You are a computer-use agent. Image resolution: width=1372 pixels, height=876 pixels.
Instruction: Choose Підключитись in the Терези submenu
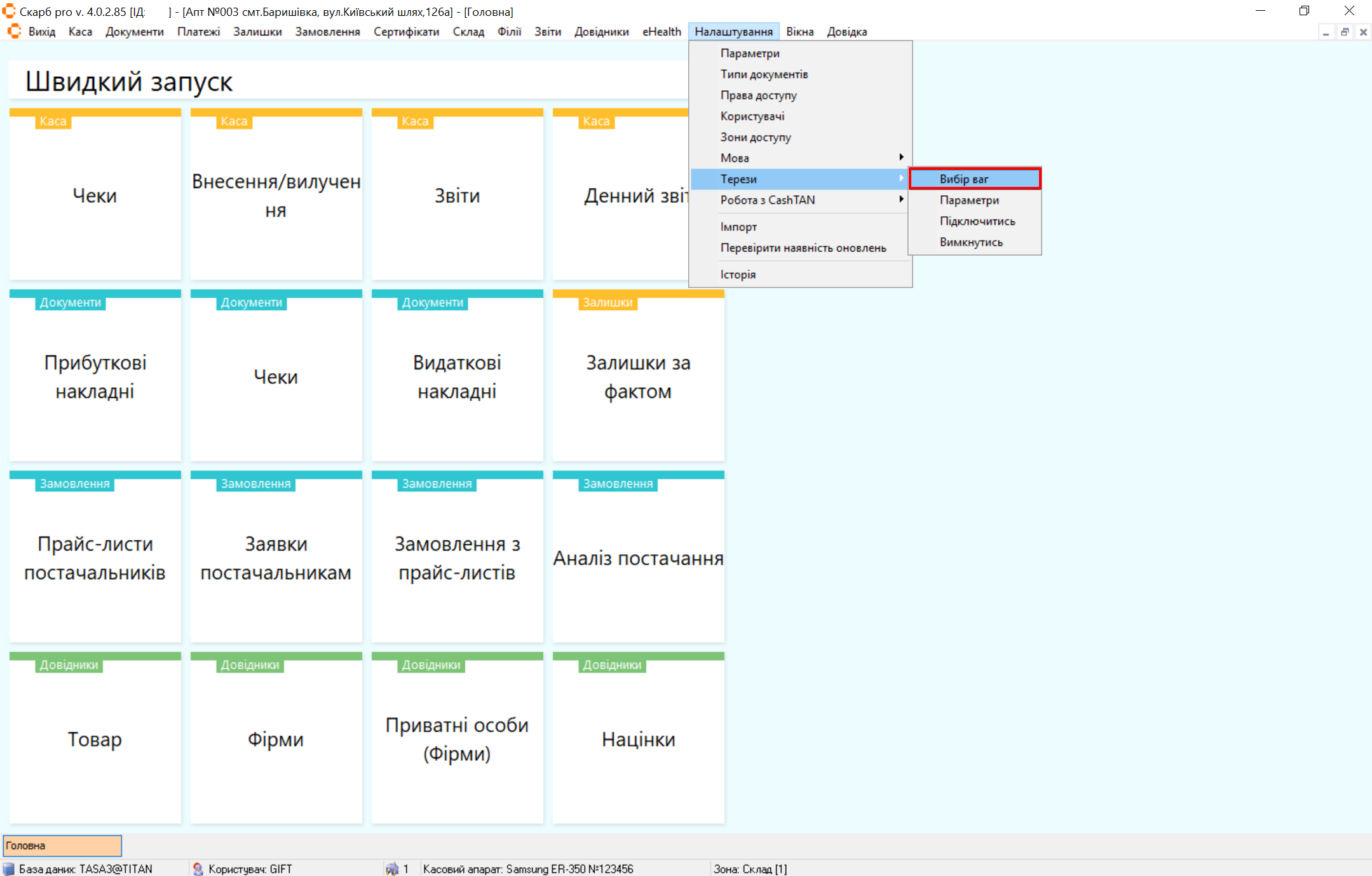(977, 221)
